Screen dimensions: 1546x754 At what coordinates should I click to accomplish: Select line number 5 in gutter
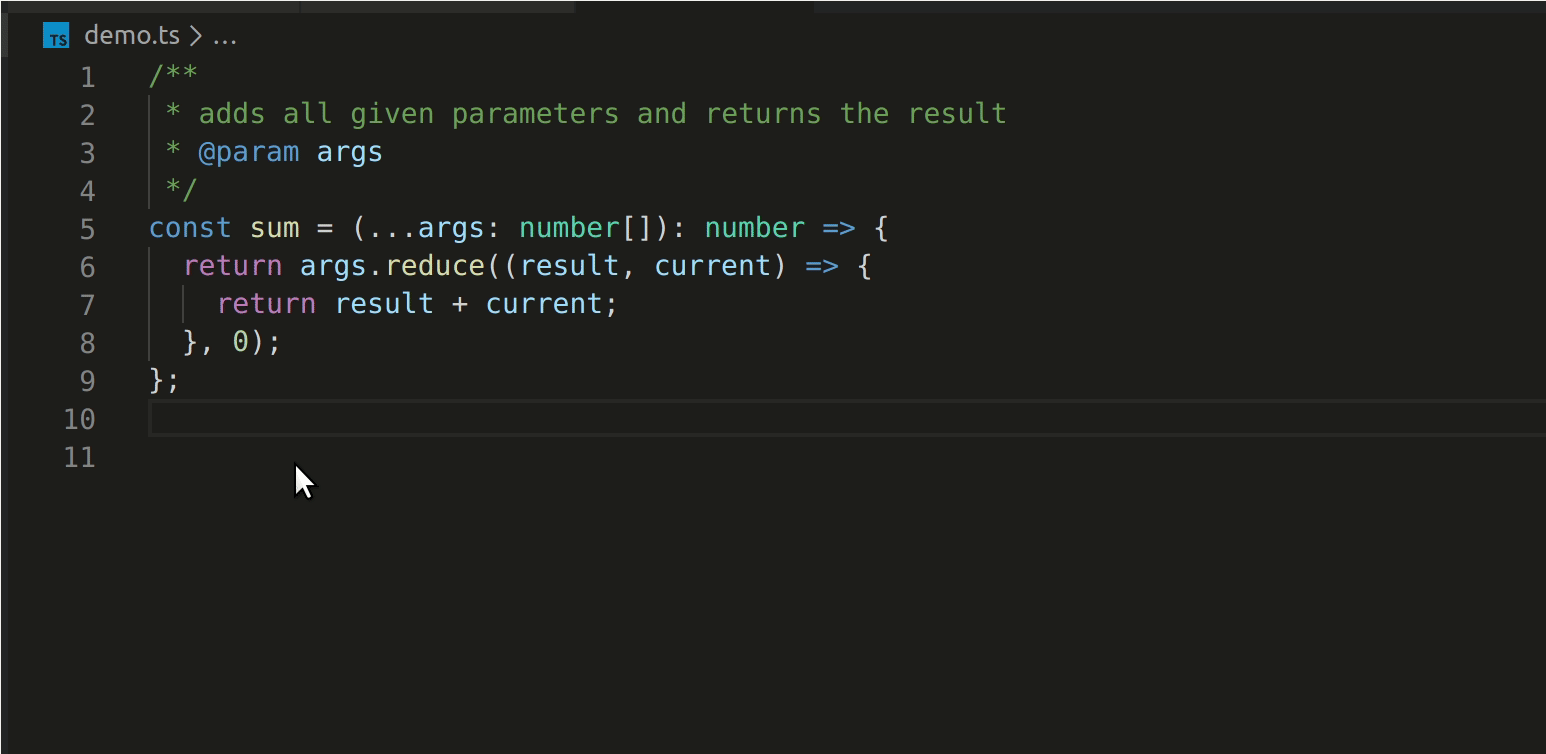pos(88,229)
